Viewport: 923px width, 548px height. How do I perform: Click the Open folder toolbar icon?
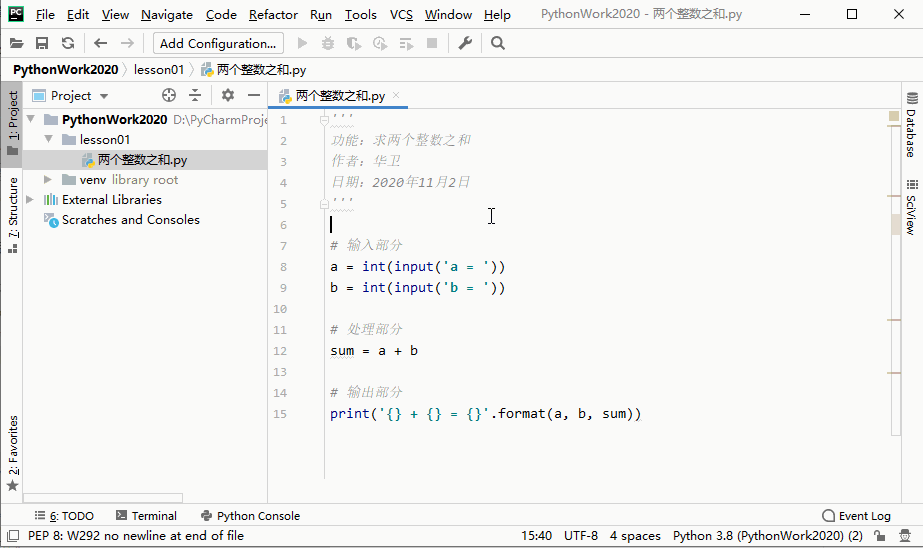[x=16, y=43]
